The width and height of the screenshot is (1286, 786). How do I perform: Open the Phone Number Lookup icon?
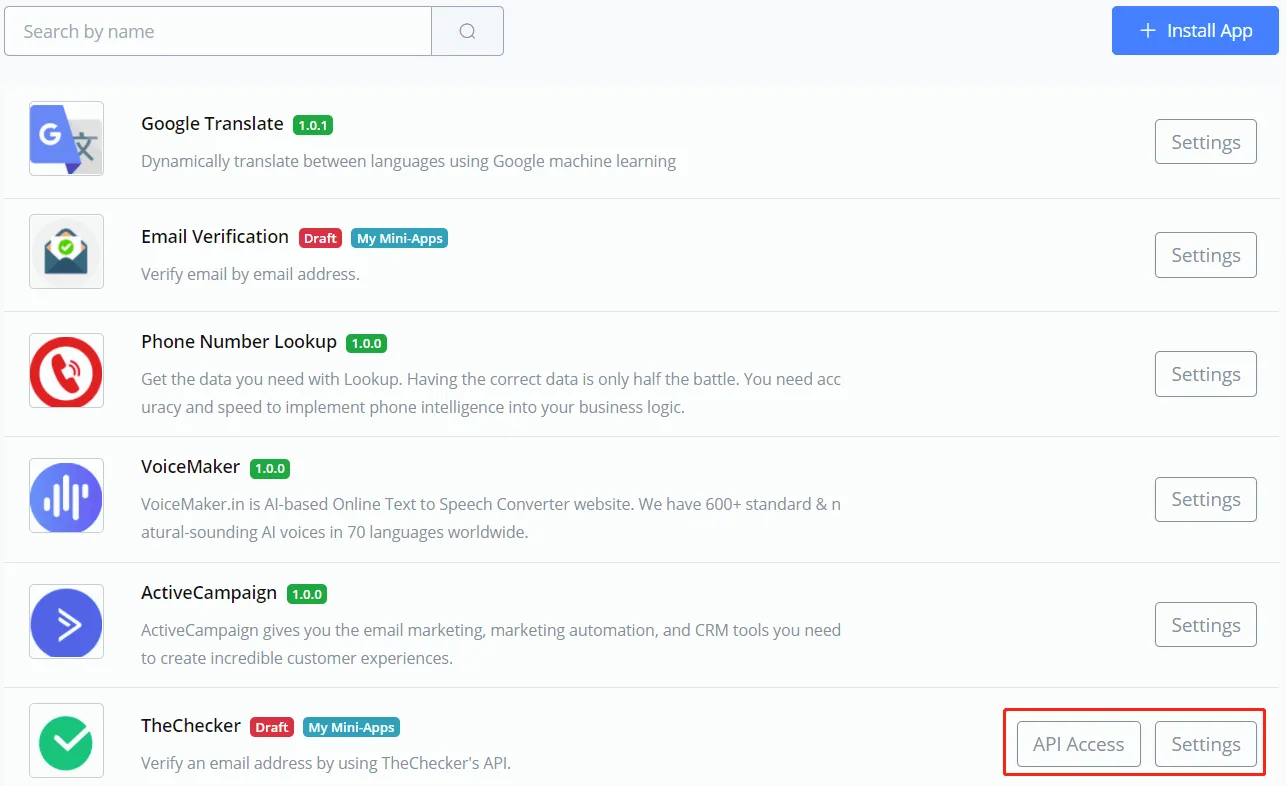66,370
